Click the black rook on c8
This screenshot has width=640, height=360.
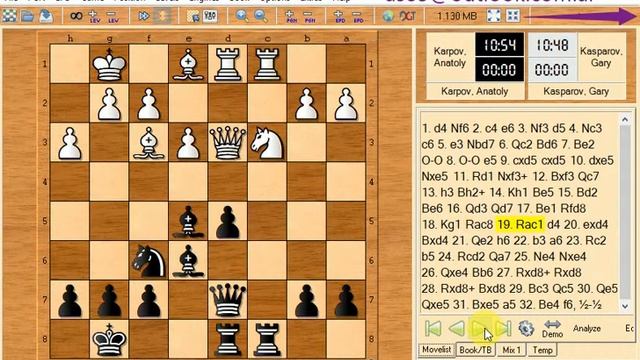[x=267, y=339]
